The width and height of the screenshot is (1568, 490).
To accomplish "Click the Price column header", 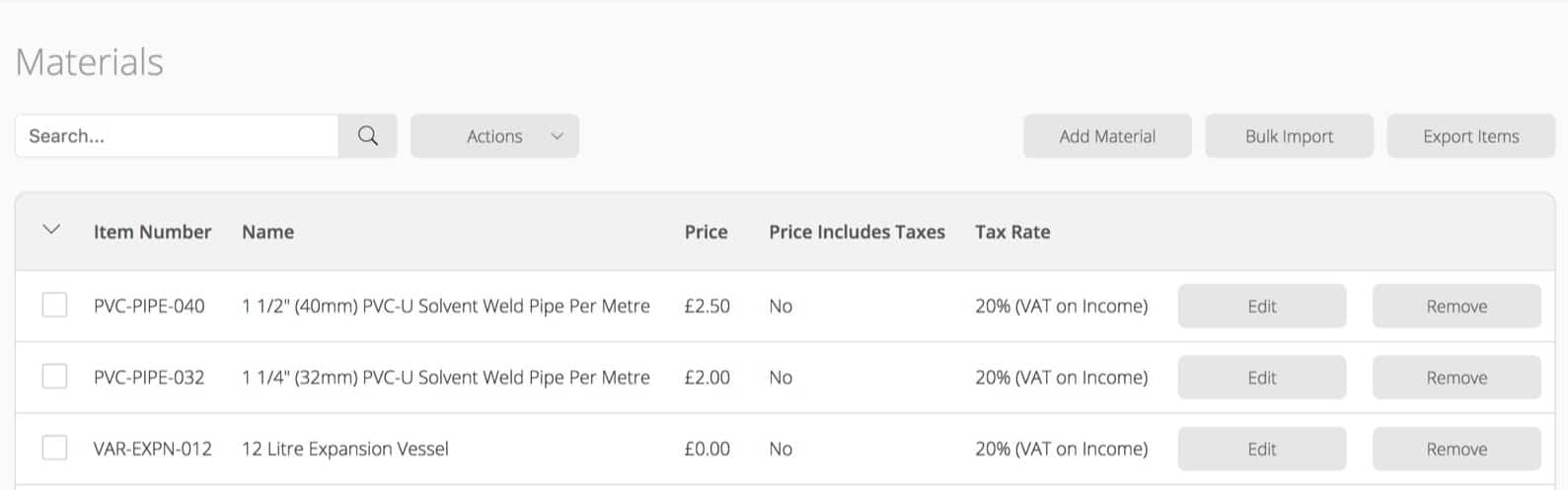I will 706,232.
